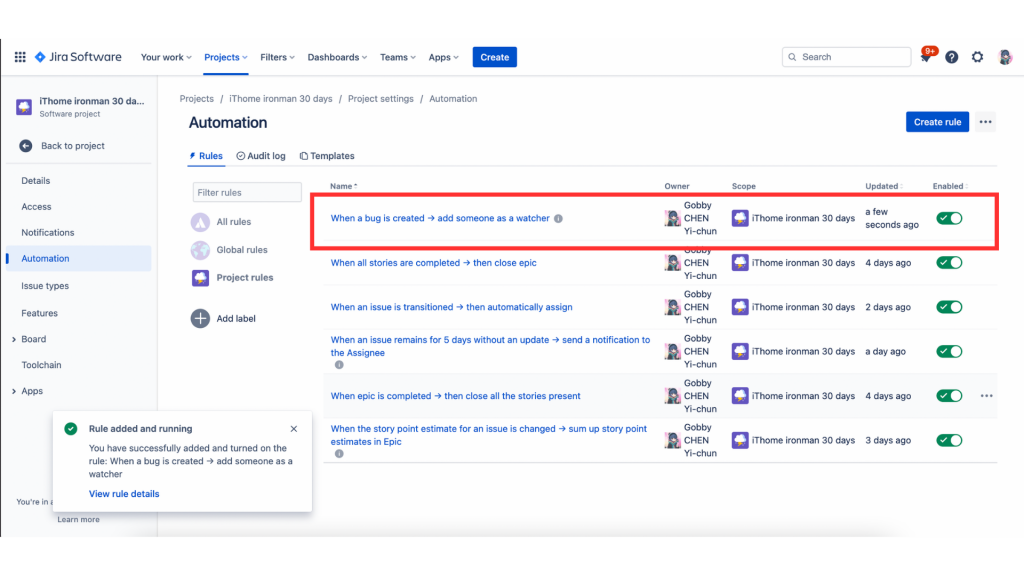Click the search magnifier icon

point(792,57)
